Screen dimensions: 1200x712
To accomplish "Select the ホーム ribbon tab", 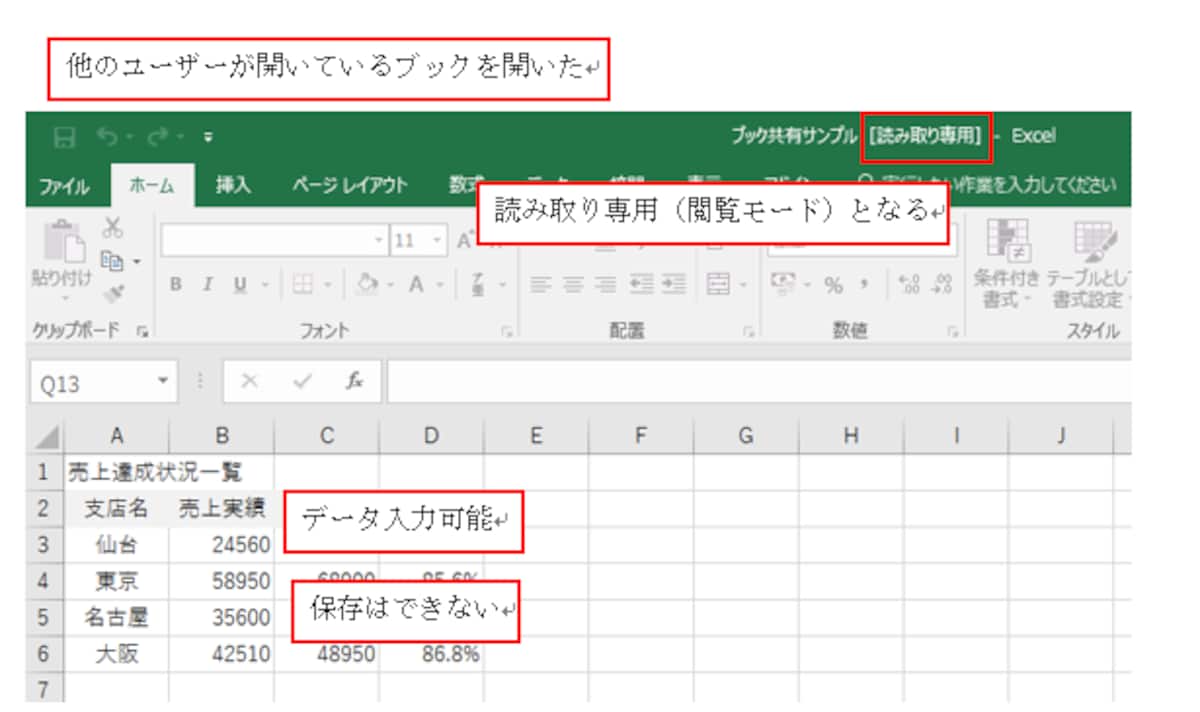I will tap(151, 185).
